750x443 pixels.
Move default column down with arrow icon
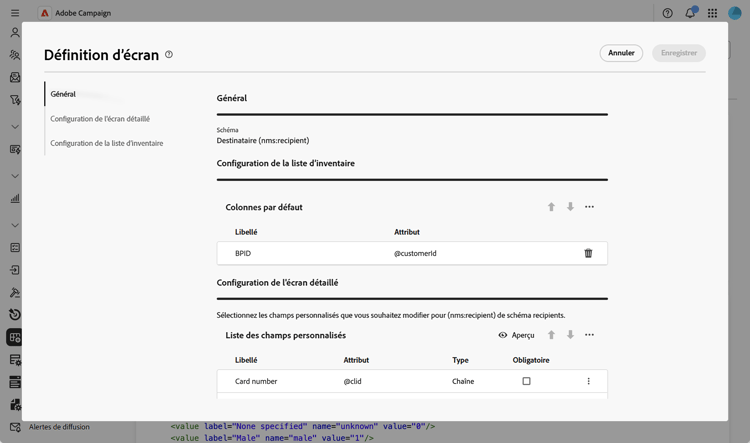point(570,207)
